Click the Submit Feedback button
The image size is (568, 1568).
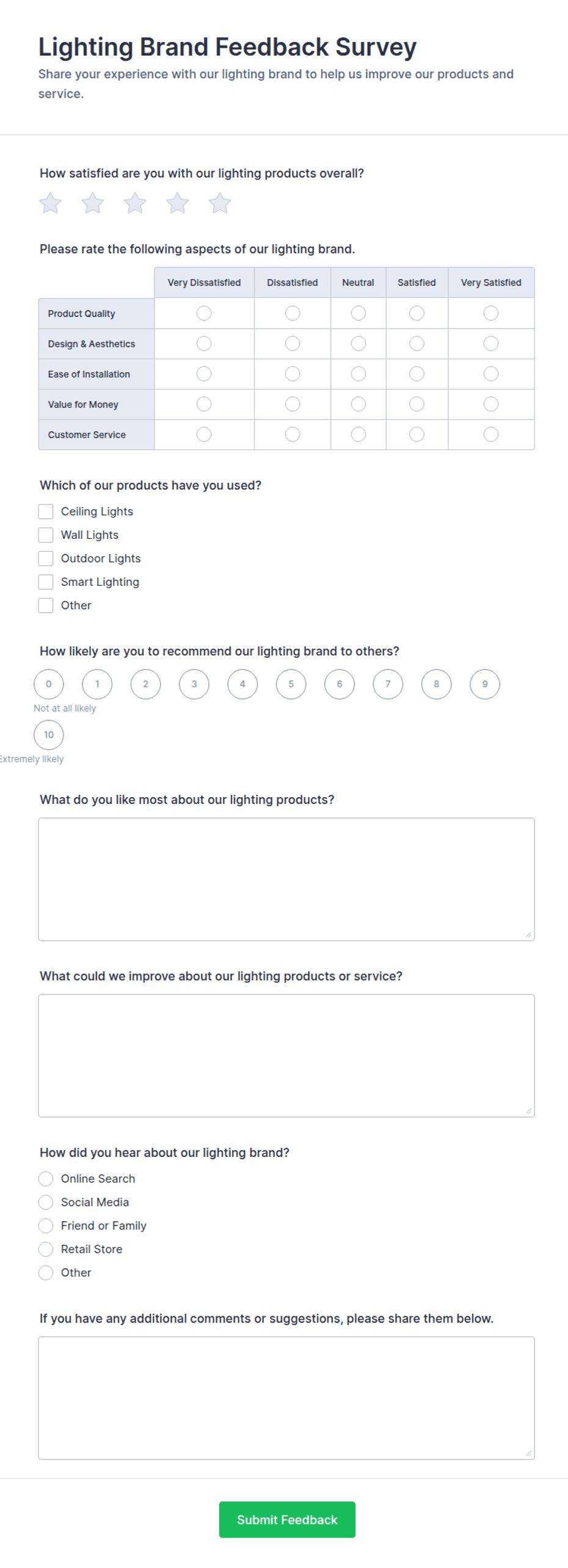tap(287, 1519)
